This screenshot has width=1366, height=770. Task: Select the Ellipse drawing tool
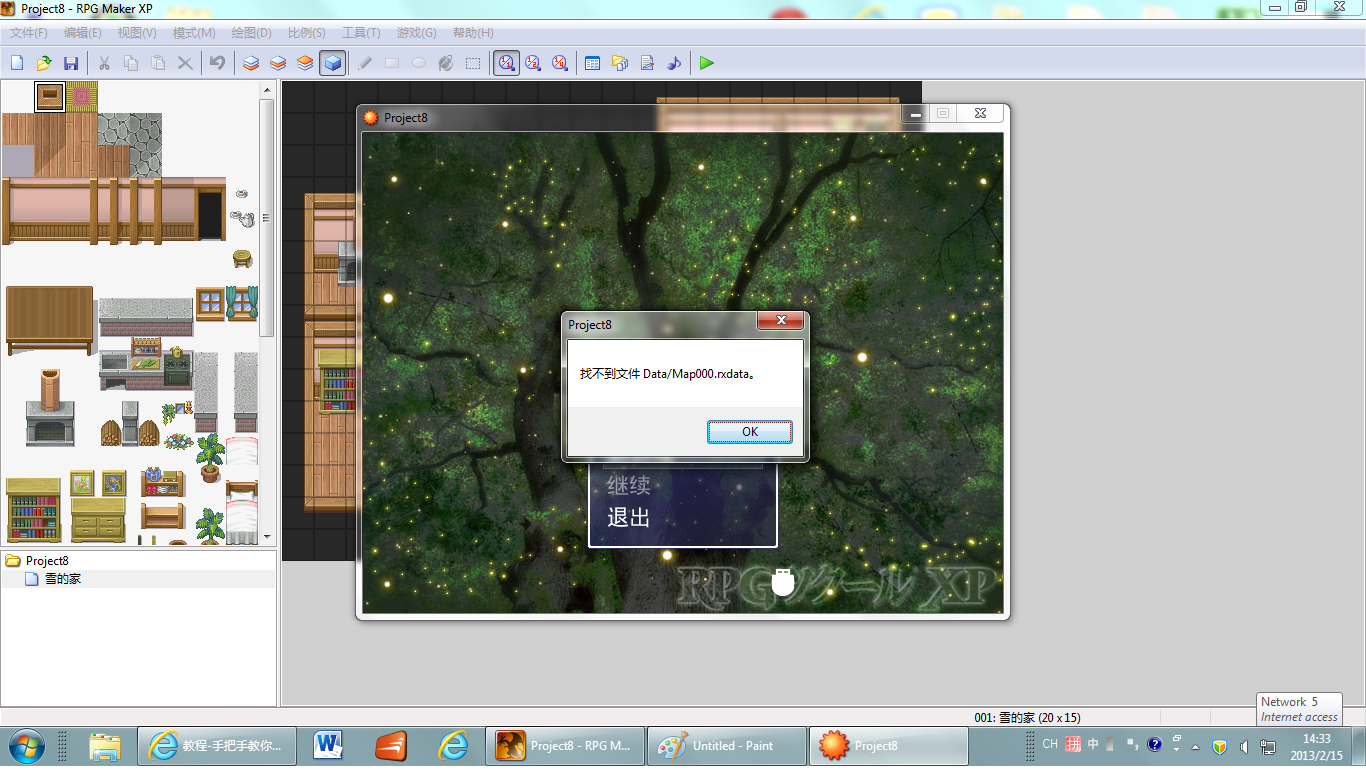tap(419, 63)
